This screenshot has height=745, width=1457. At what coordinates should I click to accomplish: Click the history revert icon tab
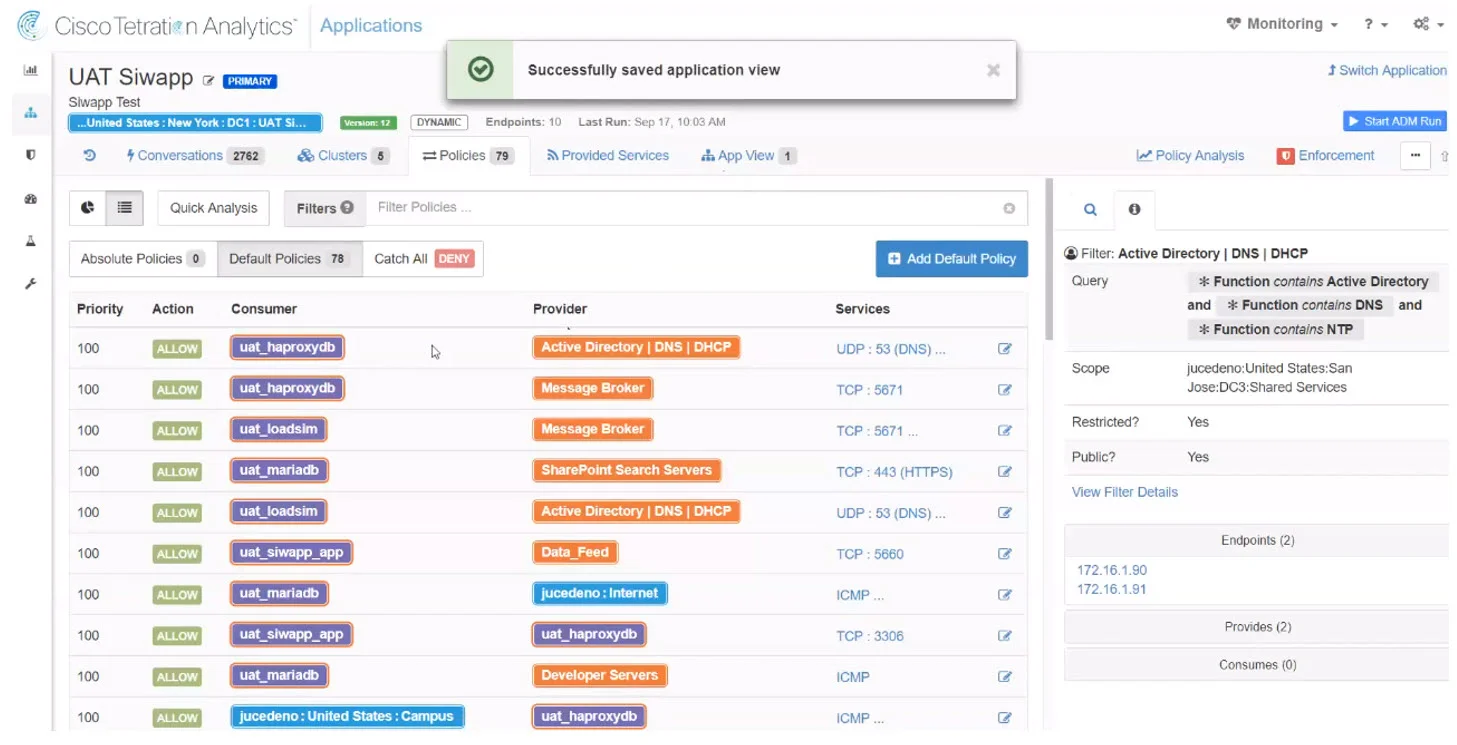tap(89, 156)
